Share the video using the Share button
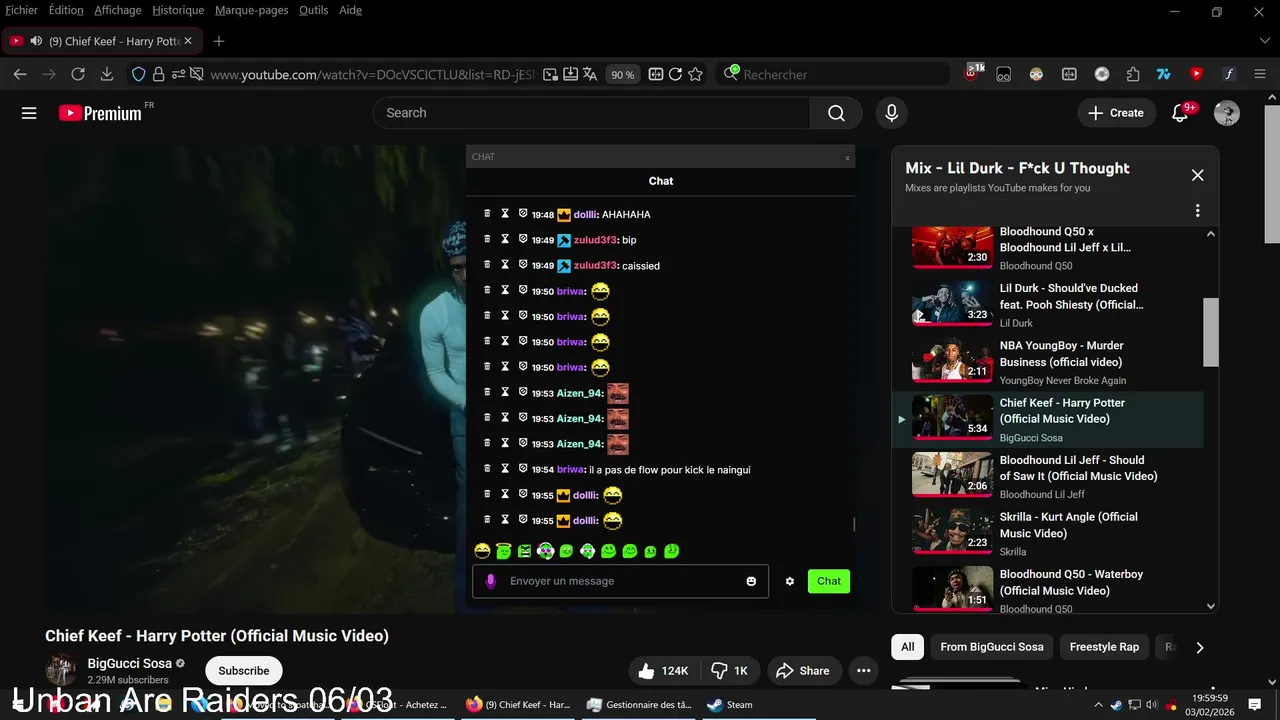 click(802, 671)
